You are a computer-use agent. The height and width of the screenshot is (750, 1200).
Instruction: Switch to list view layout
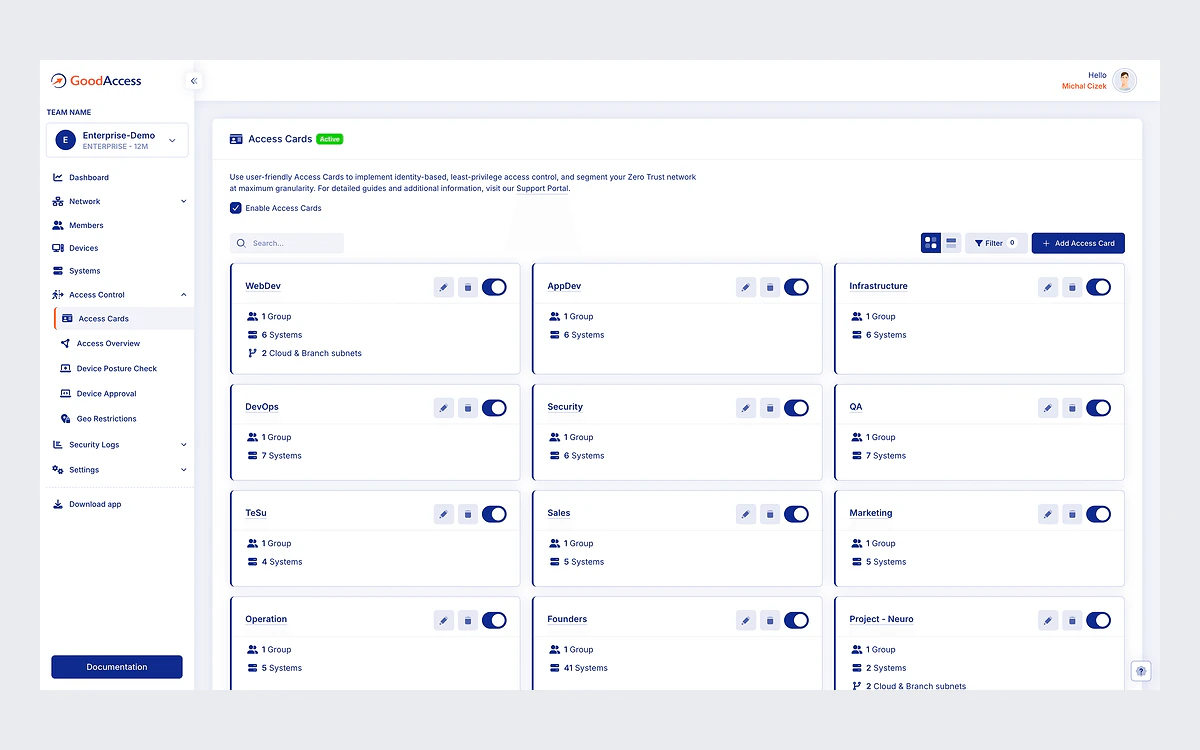[951, 243]
